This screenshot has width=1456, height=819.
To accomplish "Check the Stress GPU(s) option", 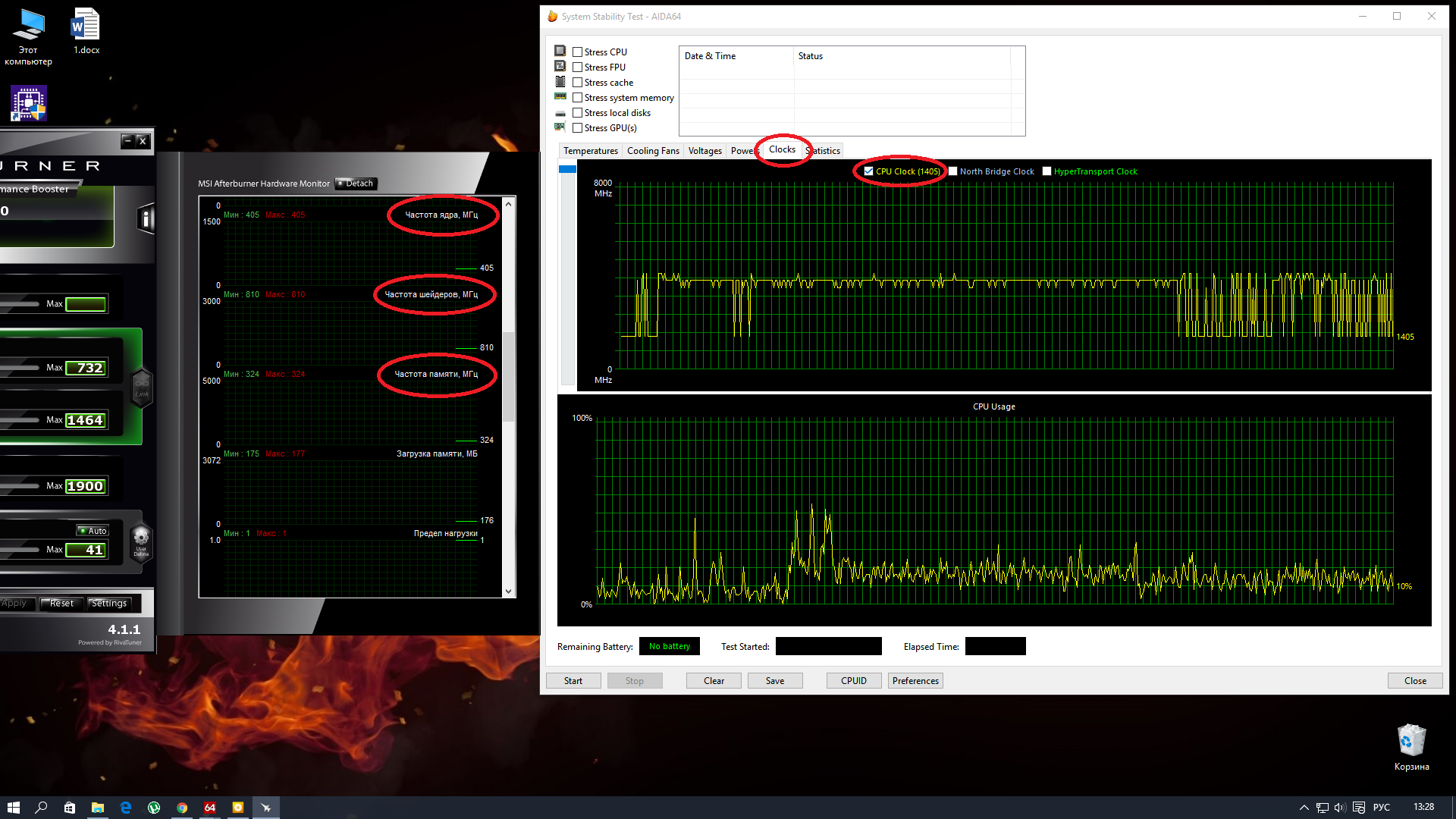I will (578, 128).
